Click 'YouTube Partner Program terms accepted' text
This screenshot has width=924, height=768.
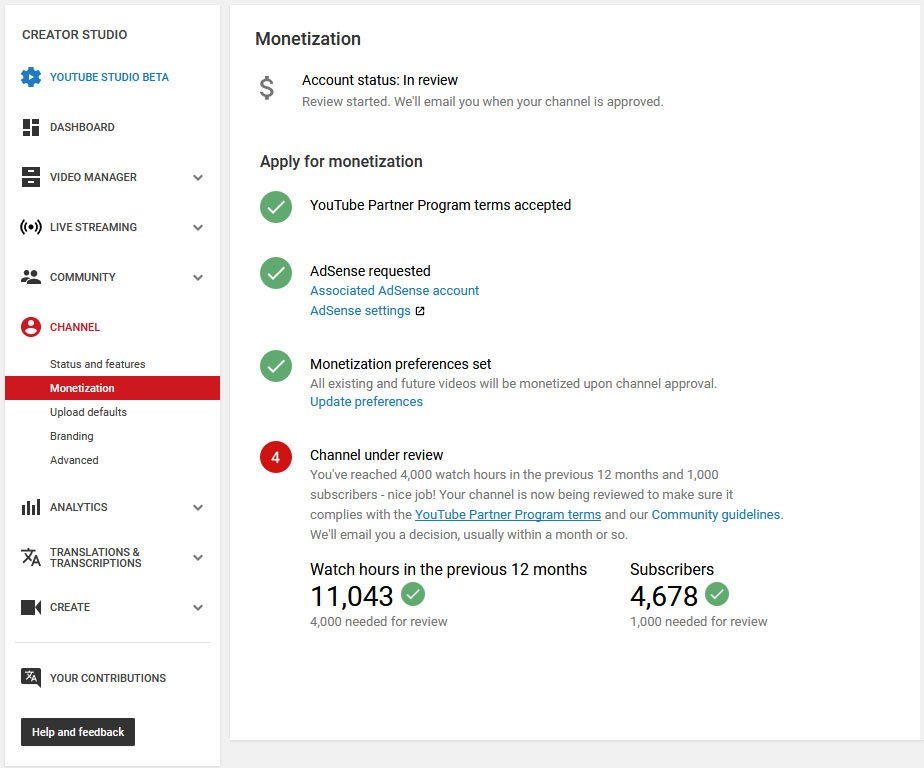pyautogui.click(x=440, y=205)
